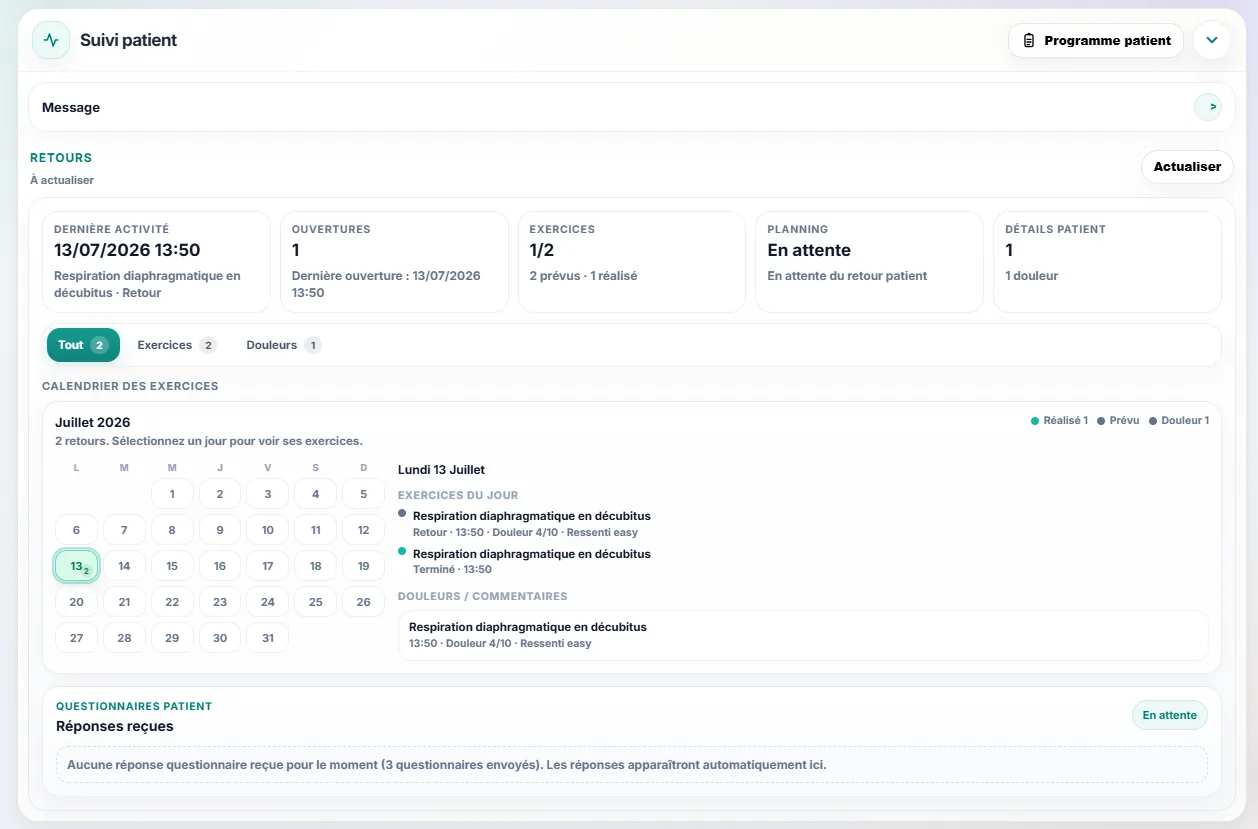1258x829 pixels.
Task: Select July 23 in the calendar
Action: (x=220, y=602)
